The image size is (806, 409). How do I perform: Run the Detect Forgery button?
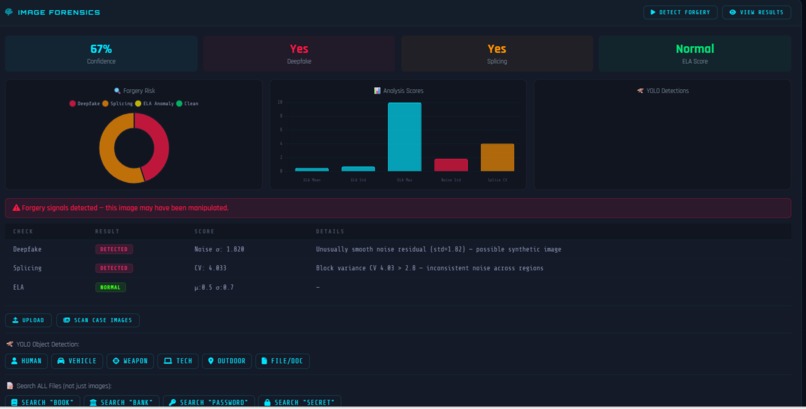[x=680, y=12]
